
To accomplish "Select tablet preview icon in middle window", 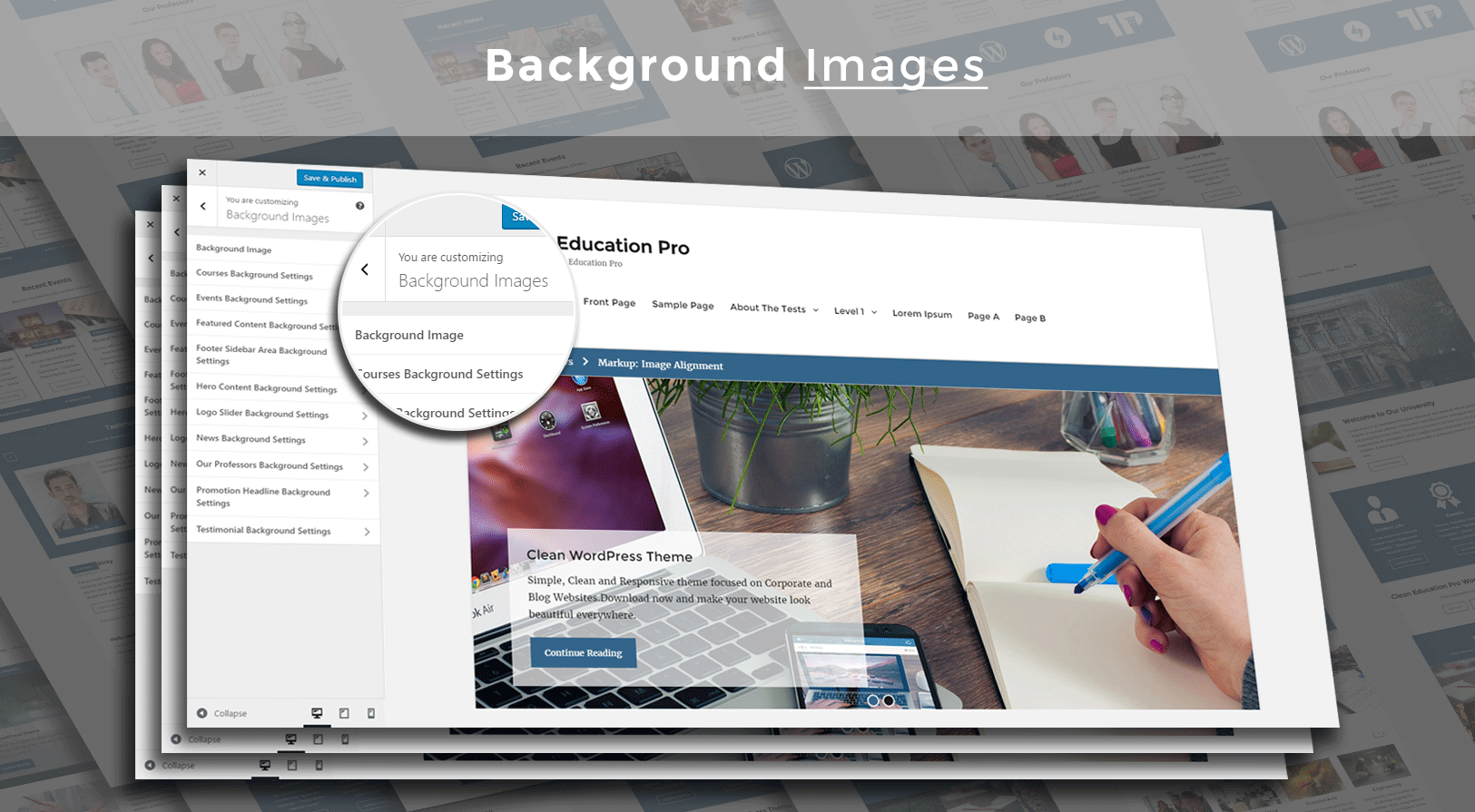I will (318, 740).
